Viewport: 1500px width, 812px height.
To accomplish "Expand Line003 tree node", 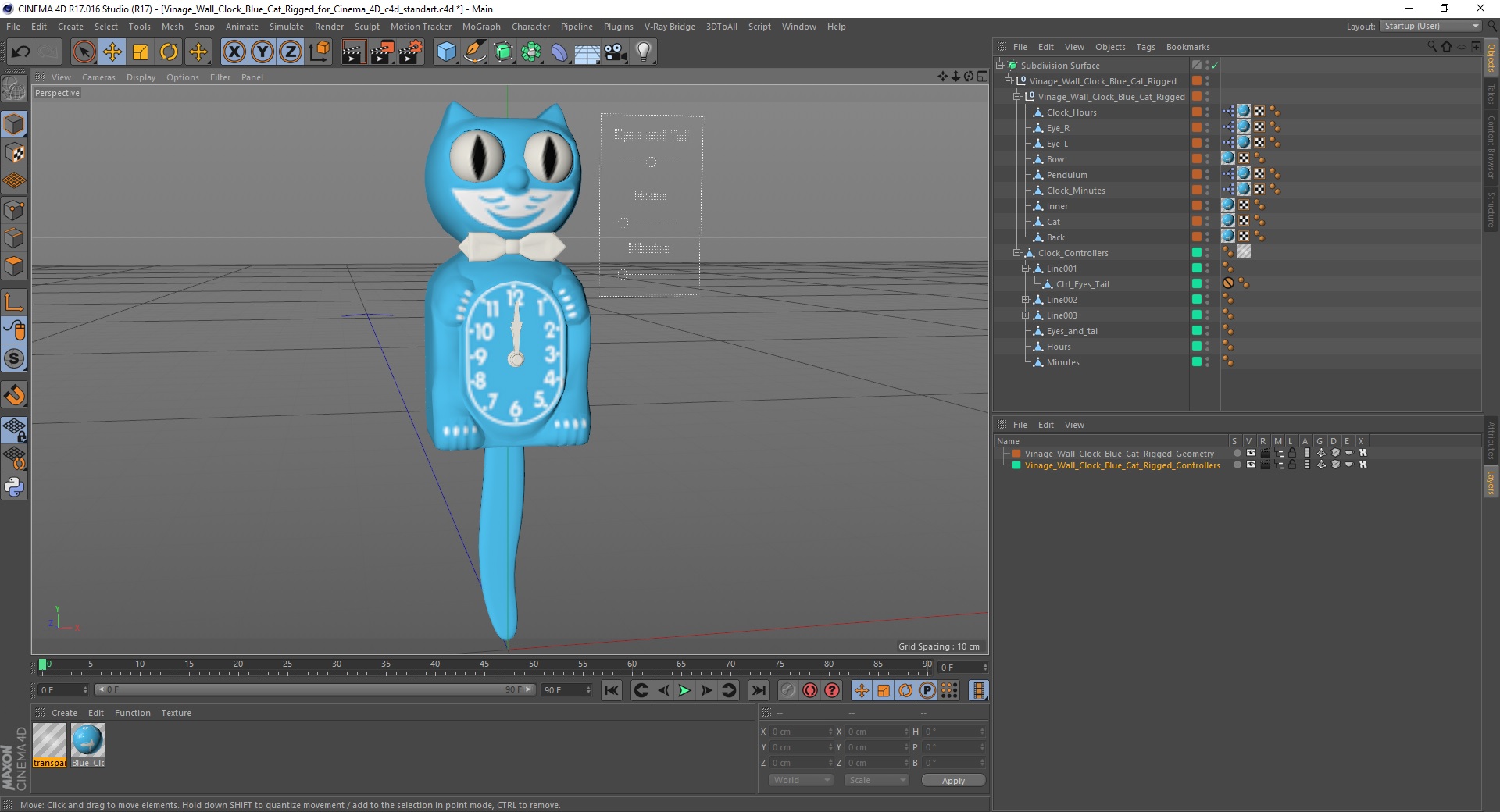I will pos(1025,315).
